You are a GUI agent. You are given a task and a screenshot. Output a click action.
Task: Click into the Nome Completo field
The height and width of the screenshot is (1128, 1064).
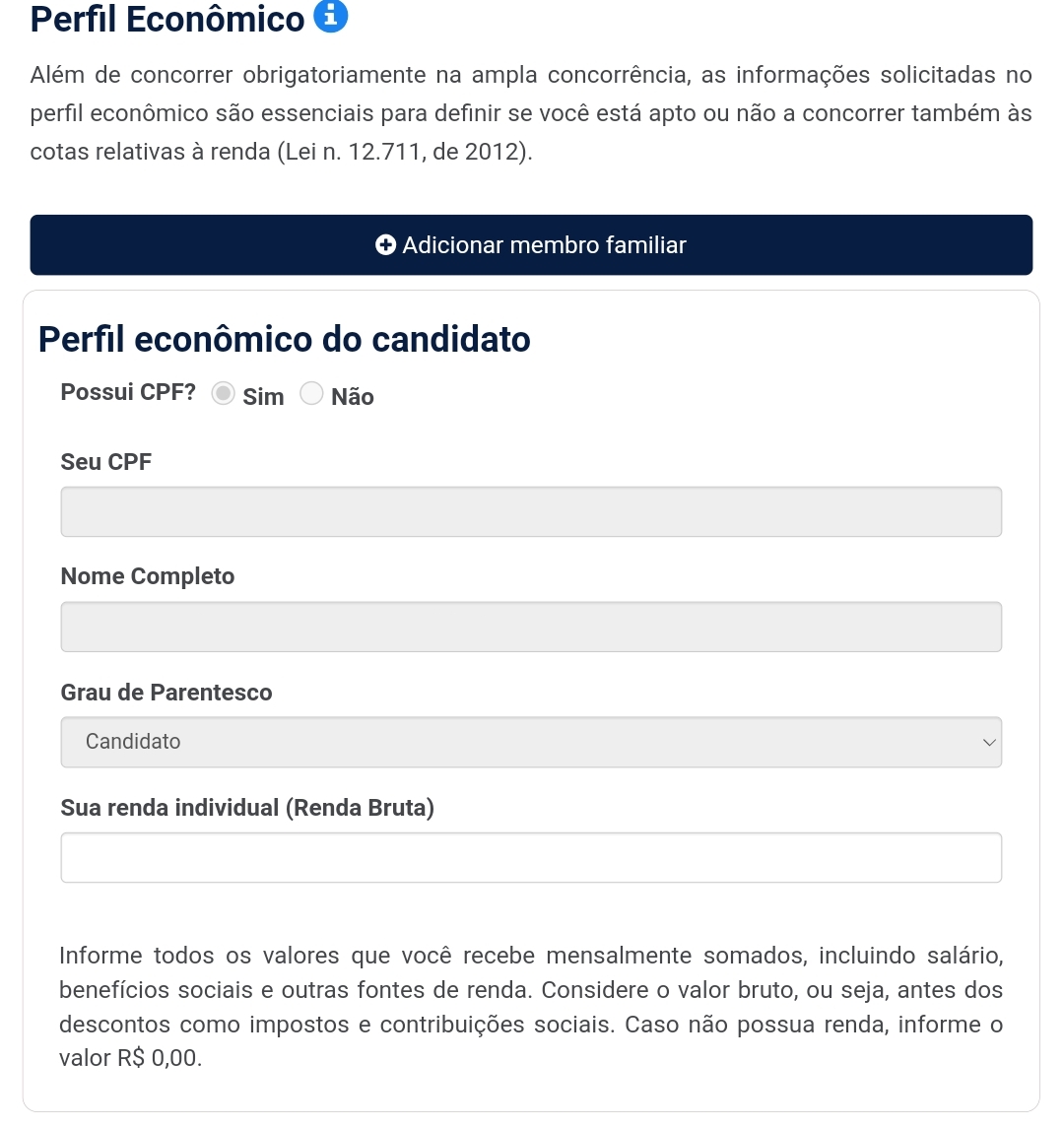pos(531,628)
